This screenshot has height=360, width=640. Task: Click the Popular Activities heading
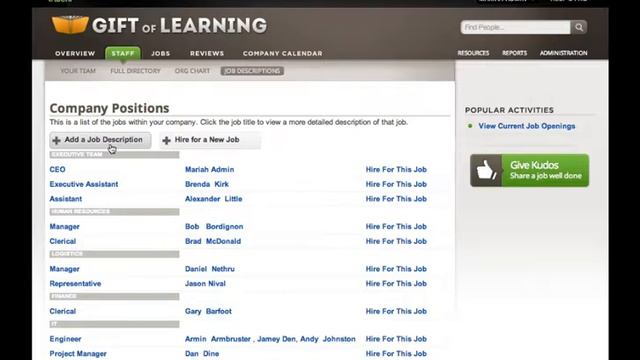tap(509, 110)
